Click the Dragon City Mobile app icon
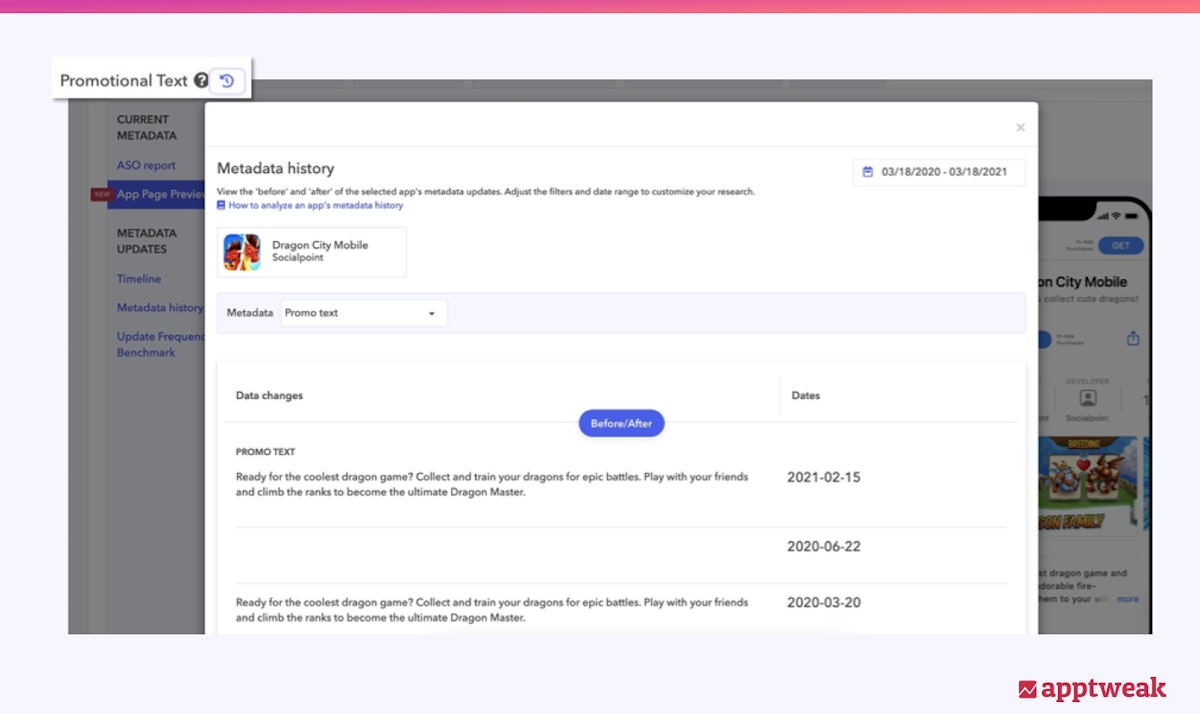This screenshot has width=1200, height=714. [242, 252]
